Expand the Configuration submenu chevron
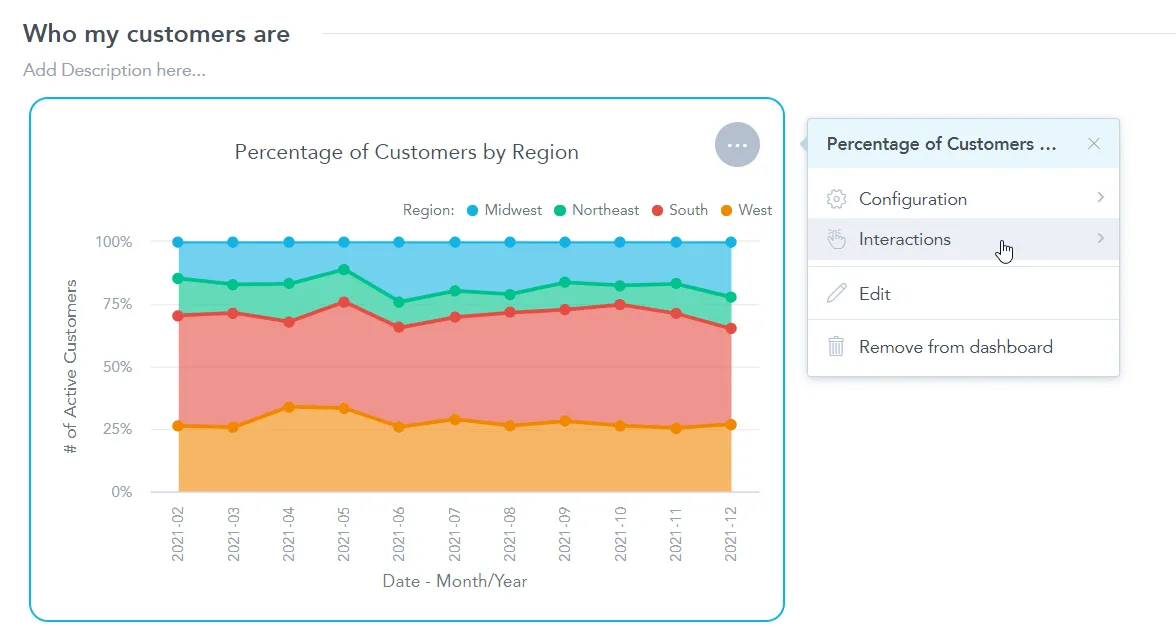The width and height of the screenshot is (1176, 640). (1100, 198)
